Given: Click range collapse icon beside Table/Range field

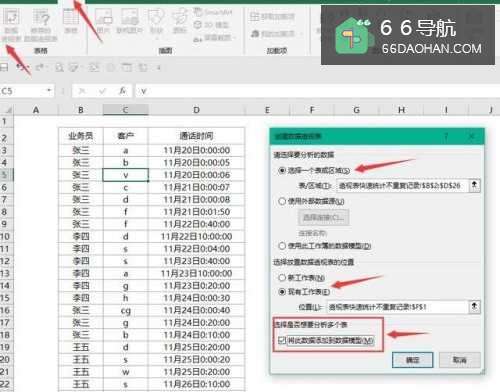Looking at the screenshot, I should pyautogui.click(x=474, y=185).
